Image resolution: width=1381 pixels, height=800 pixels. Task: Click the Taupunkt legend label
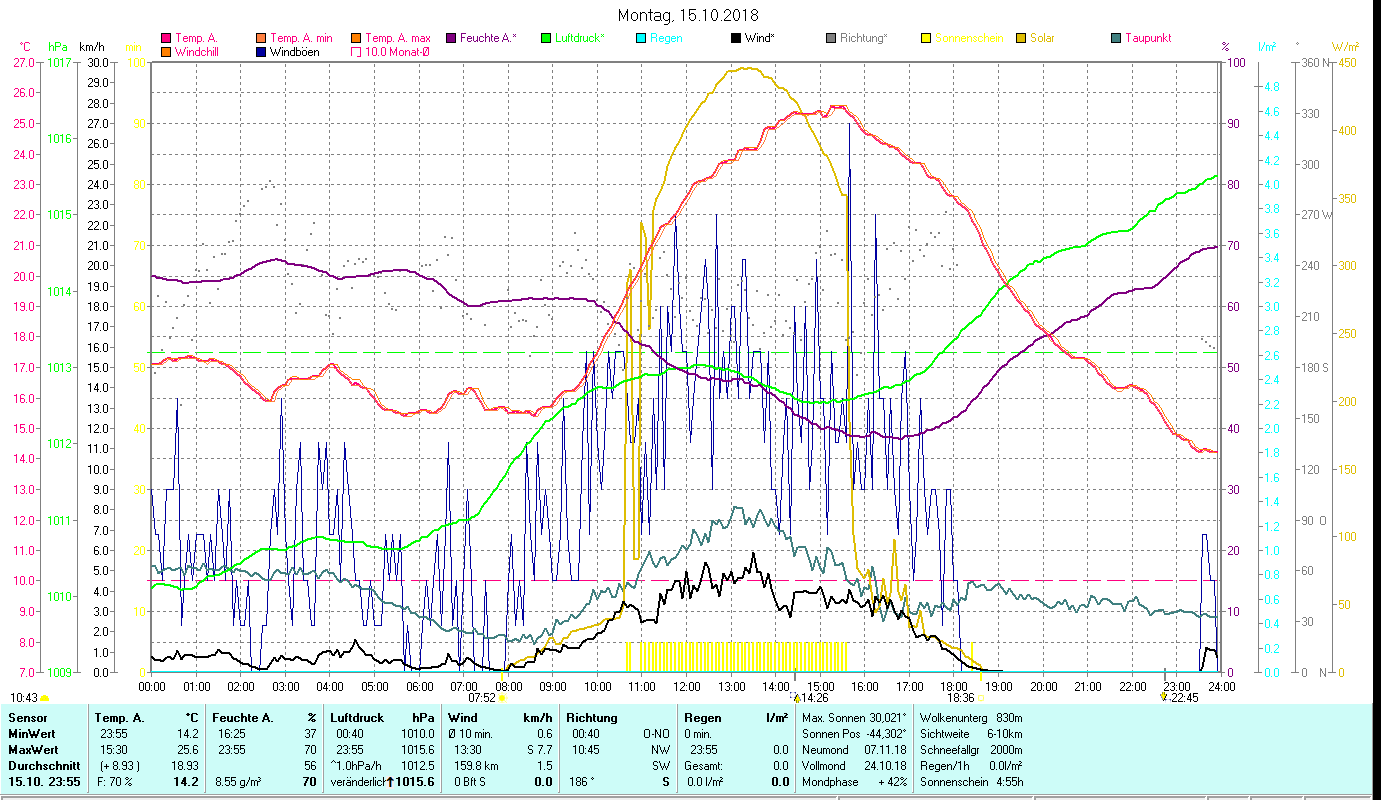tap(1148, 38)
